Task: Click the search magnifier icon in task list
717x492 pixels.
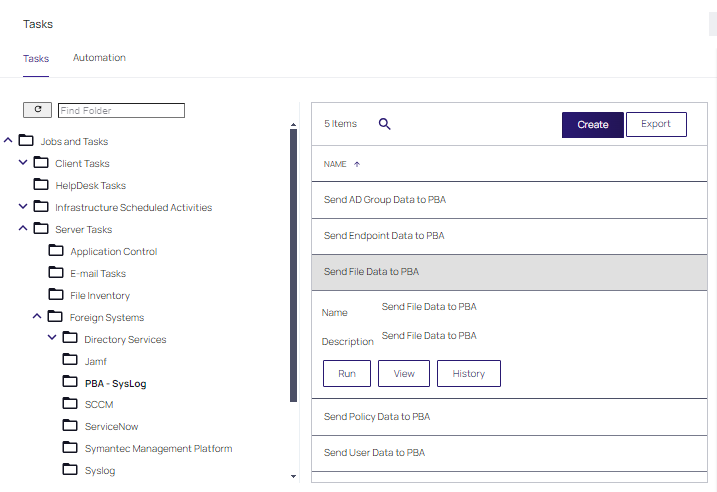Action: pos(385,124)
